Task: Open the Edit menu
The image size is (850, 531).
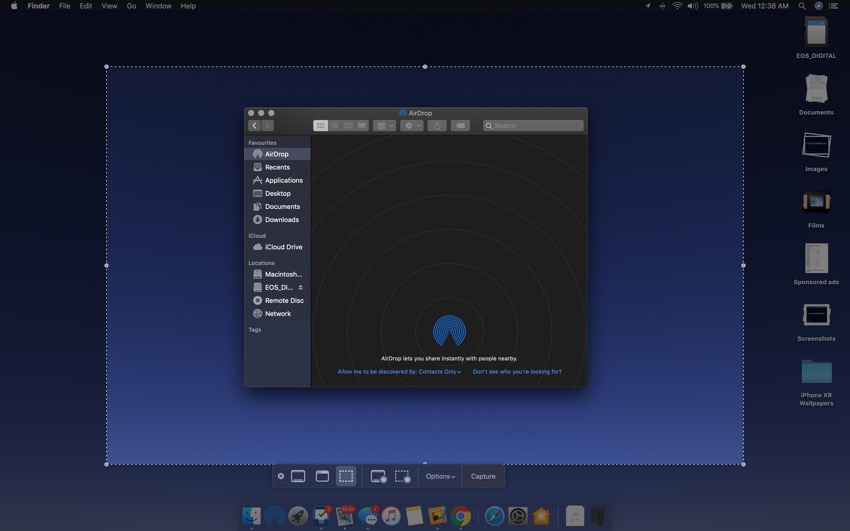Action: pyautogui.click(x=86, y=6)
